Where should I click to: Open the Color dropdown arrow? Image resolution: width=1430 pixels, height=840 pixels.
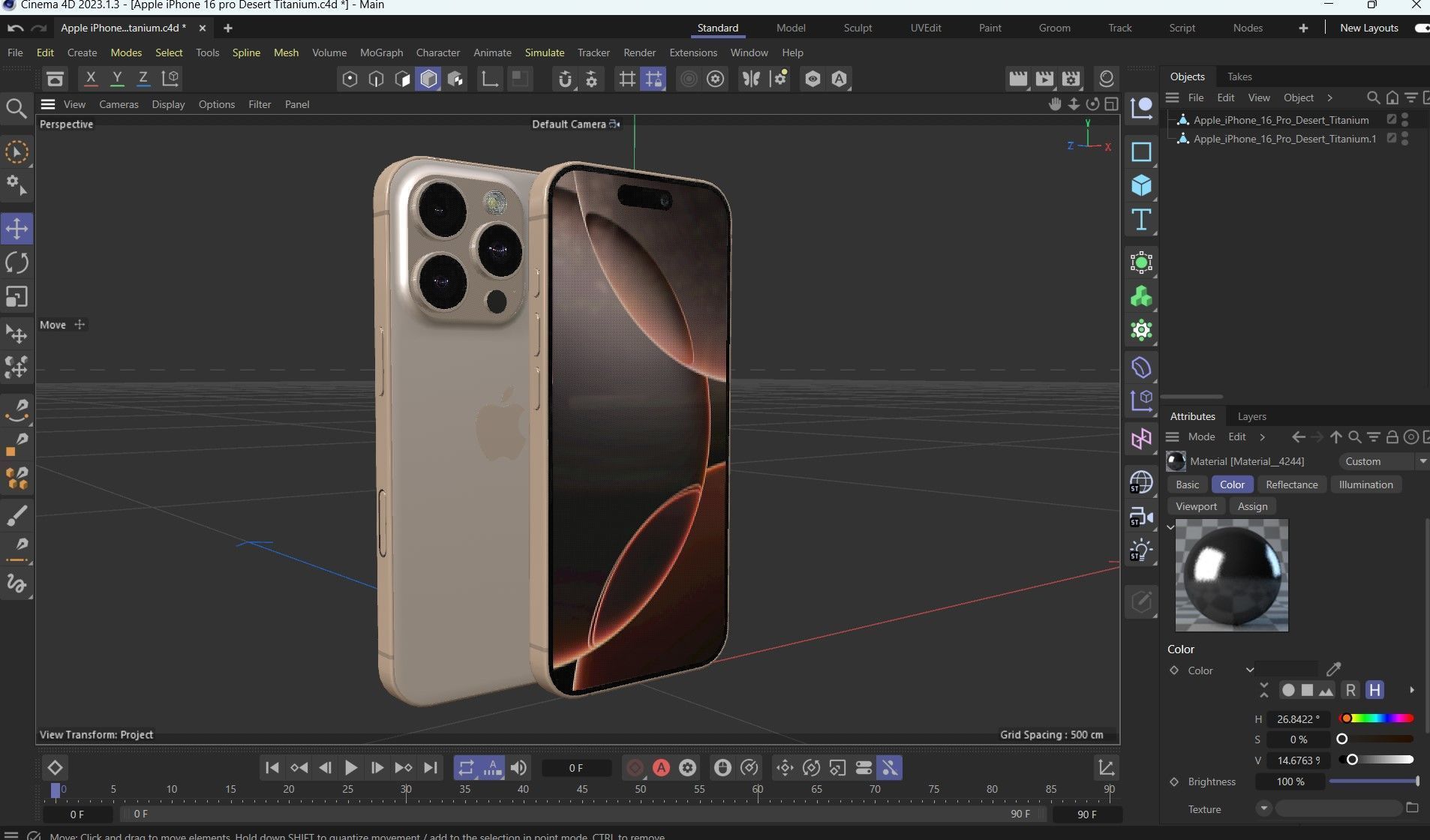pos(1250,670)
